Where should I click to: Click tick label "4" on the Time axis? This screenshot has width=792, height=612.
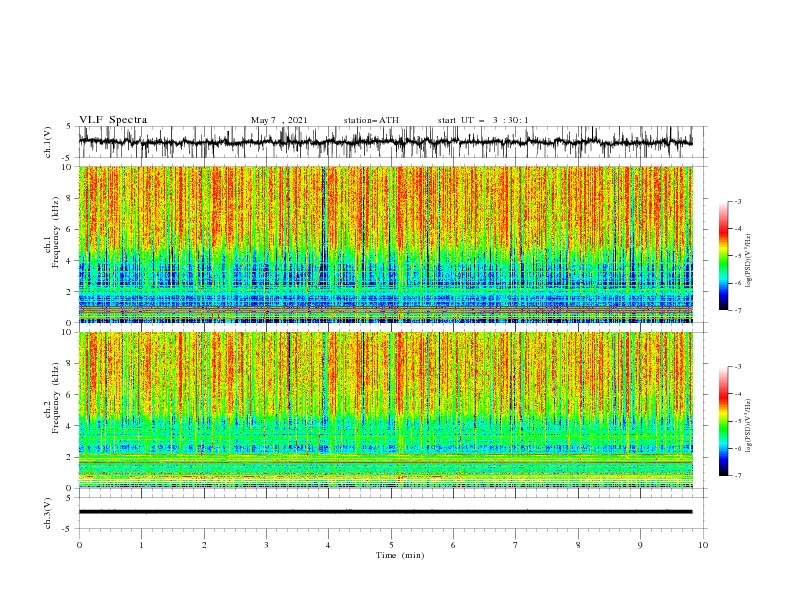[328, 545]
